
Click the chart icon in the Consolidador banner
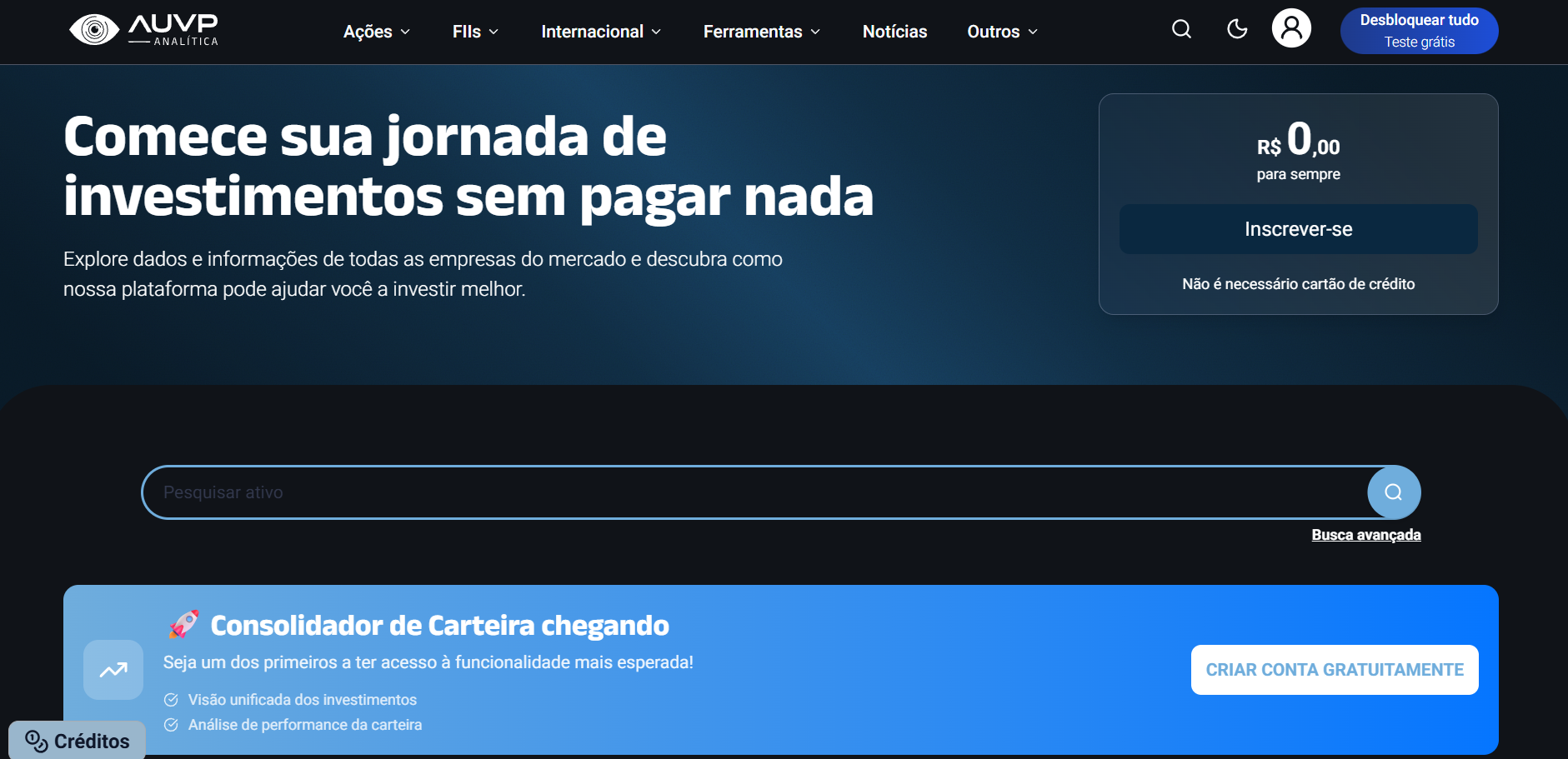coord(113,669)
